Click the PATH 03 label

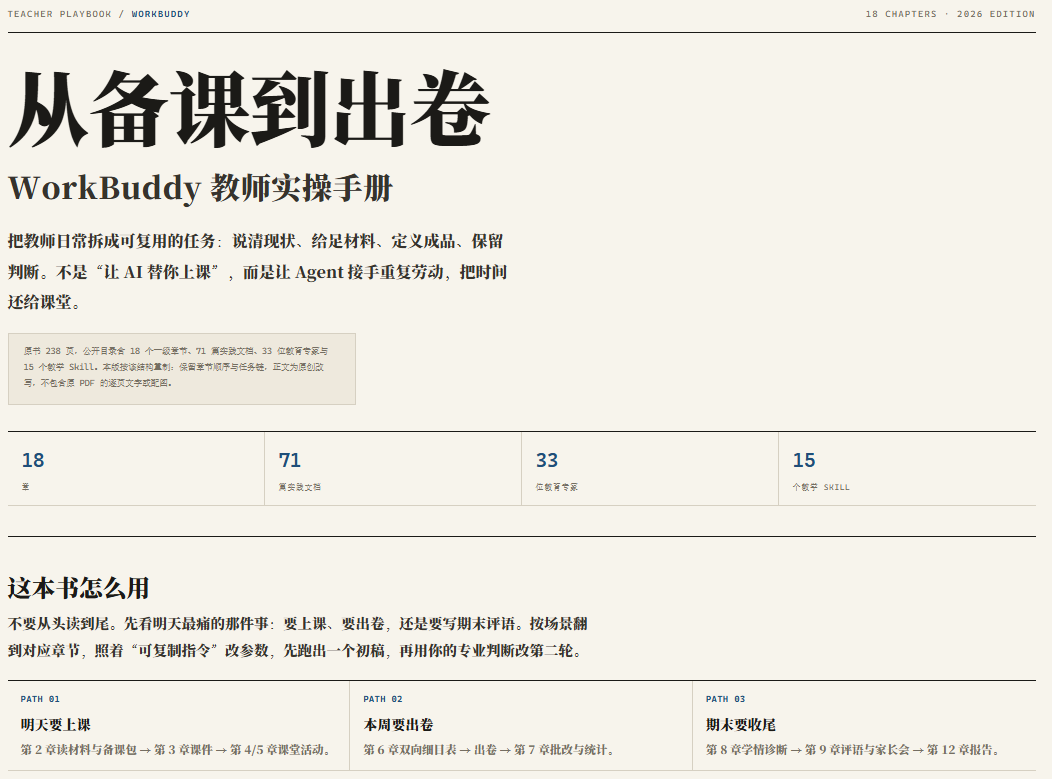click(x=725, y=699)
